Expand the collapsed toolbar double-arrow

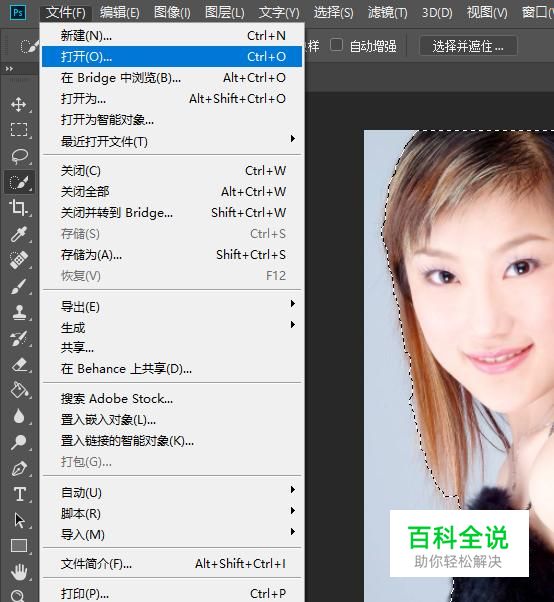tap(9, 69)
